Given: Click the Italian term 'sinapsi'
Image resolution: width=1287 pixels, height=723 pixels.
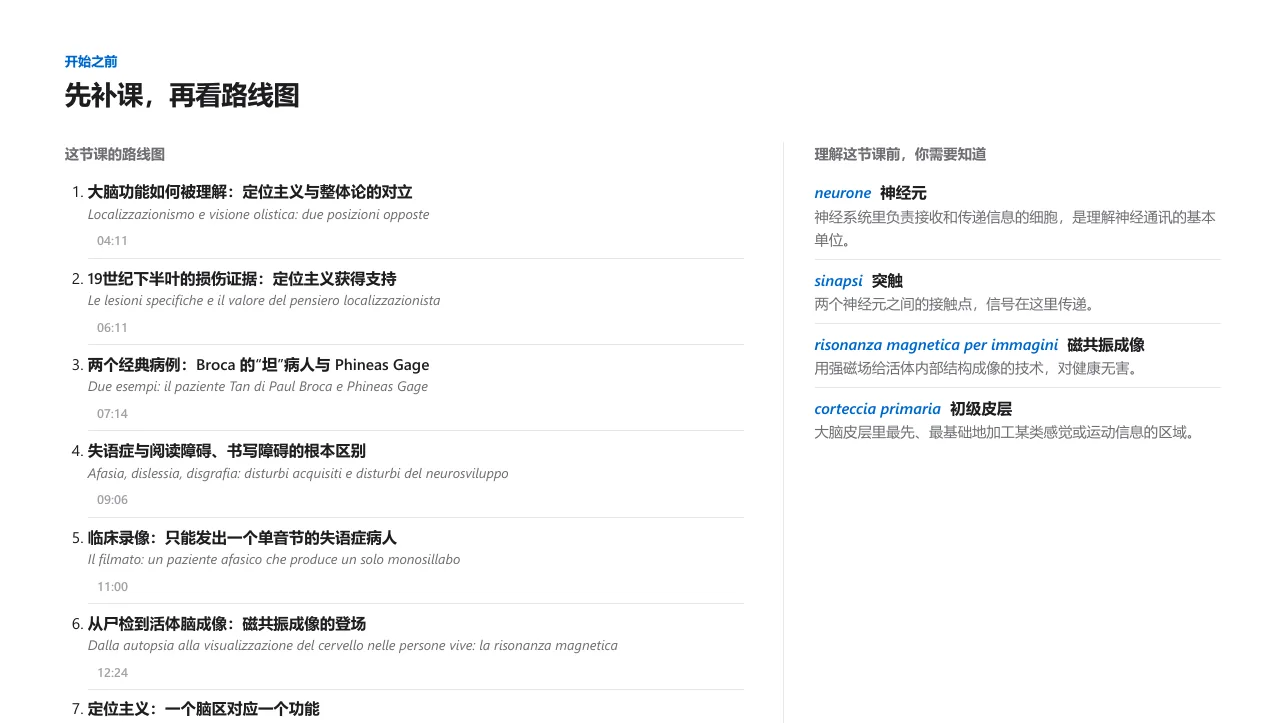Looking at the screenshot, I should tap(838, 281).
